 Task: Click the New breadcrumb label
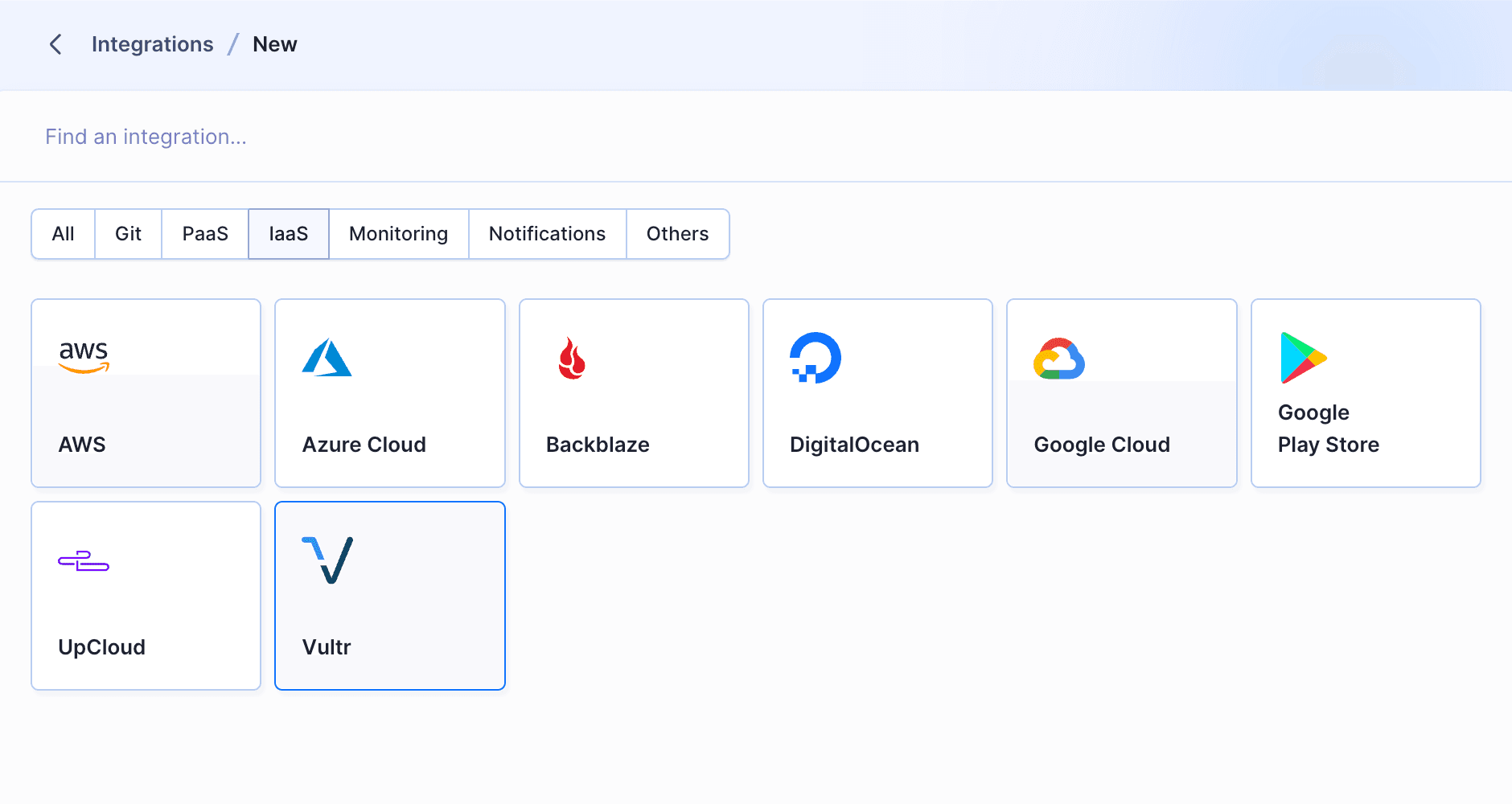pyautogui.click(x=275, y=44)
